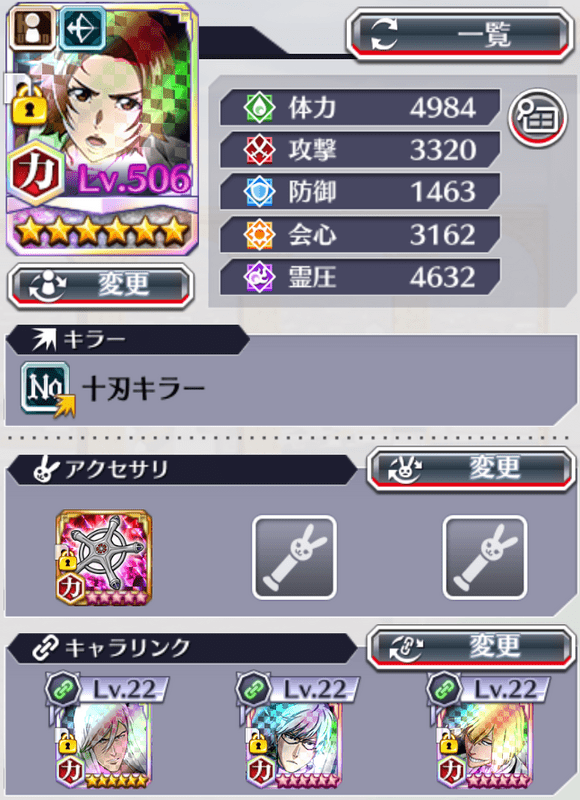
Task: Select the 体力 stamina stat row
Action: (360, 108)
